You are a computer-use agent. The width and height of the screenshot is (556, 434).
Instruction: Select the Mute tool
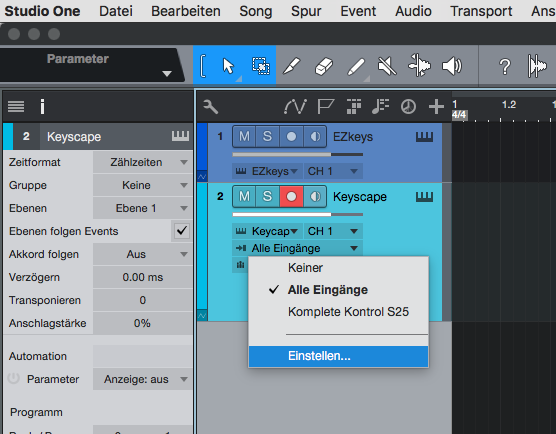coord(387,66)
